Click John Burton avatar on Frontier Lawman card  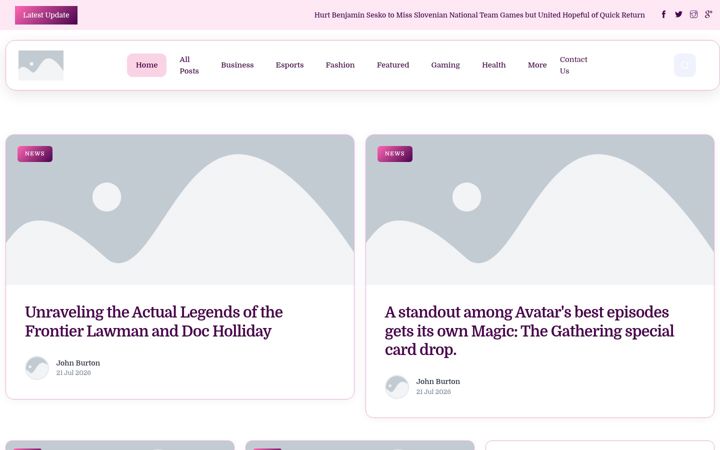click(x=37, y=368)
